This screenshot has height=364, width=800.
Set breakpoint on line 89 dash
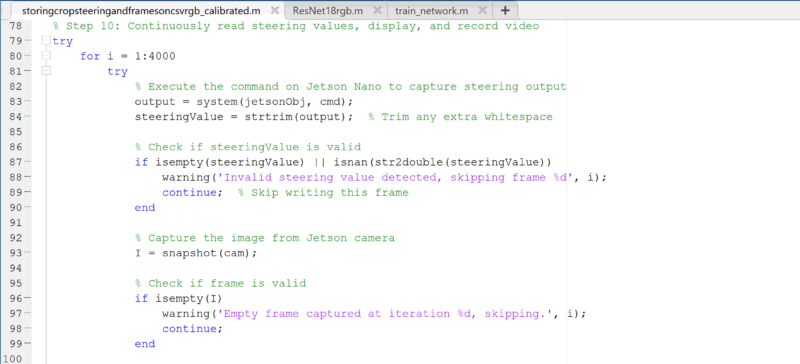(28, 192)
